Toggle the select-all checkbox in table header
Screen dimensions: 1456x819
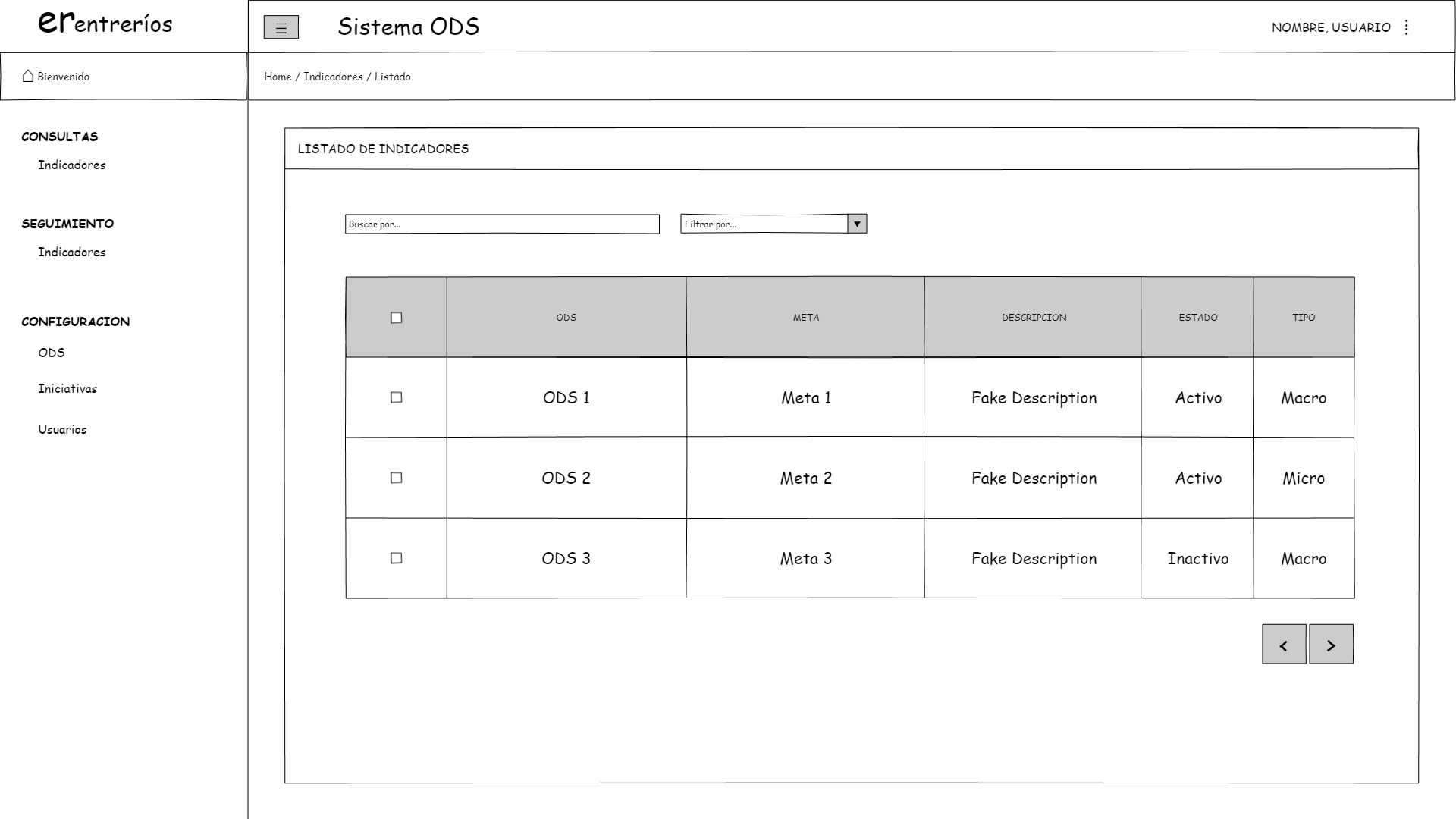pyautogui.click(x=396, y=318)
